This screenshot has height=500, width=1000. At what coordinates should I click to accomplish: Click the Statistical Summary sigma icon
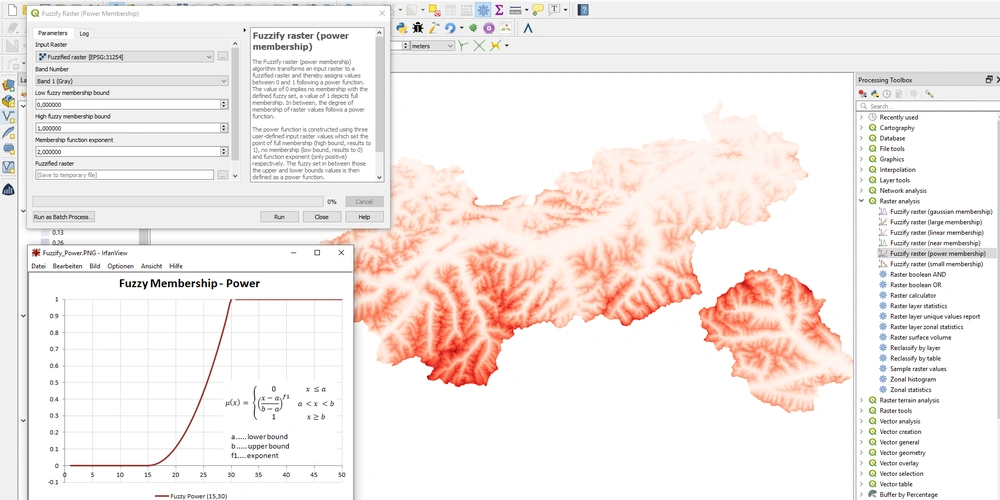point(499,10)
